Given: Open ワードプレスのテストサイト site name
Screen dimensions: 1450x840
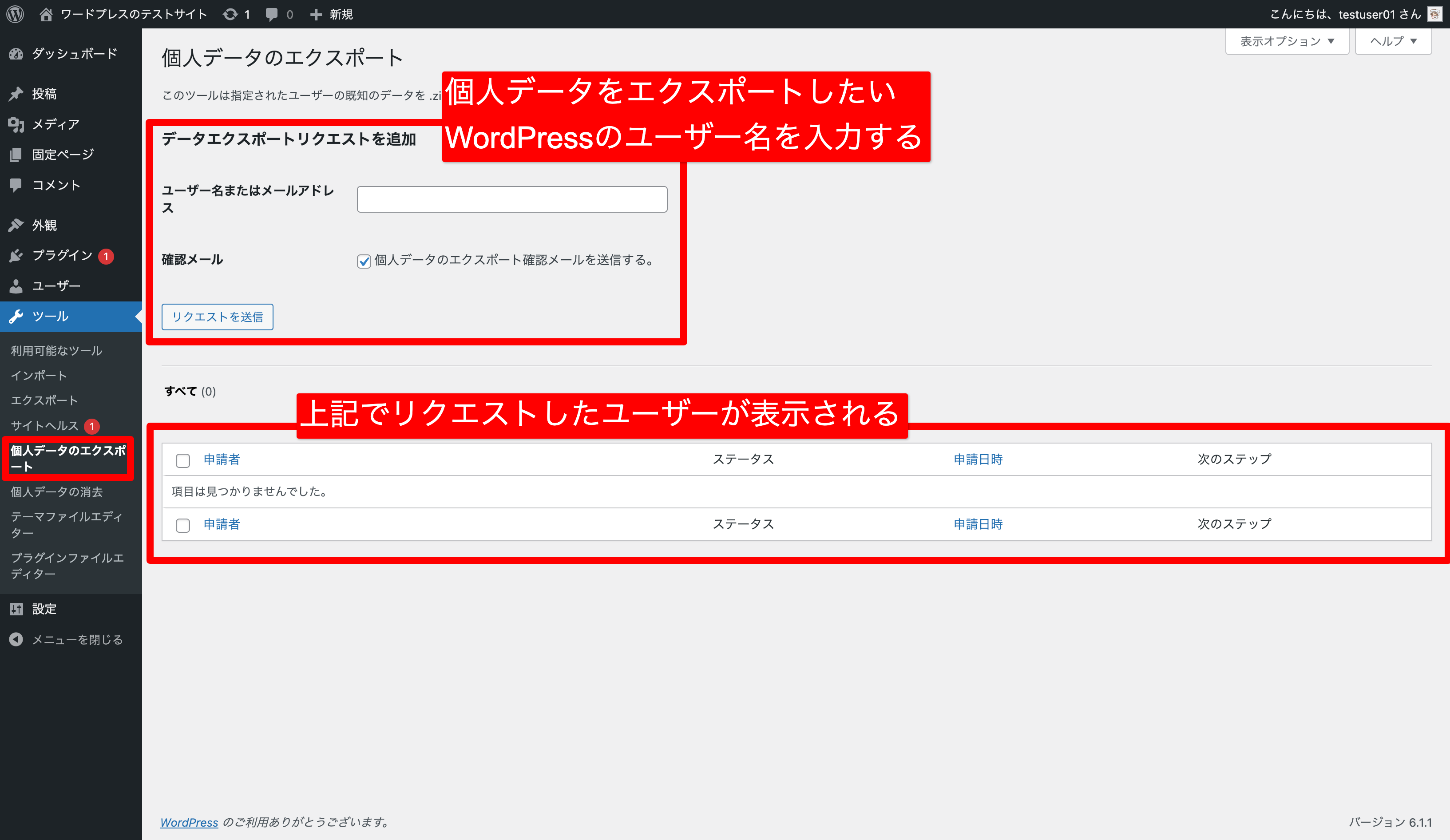Looking at the screenshot, I should pyautogui.click(x=134, y=14).
